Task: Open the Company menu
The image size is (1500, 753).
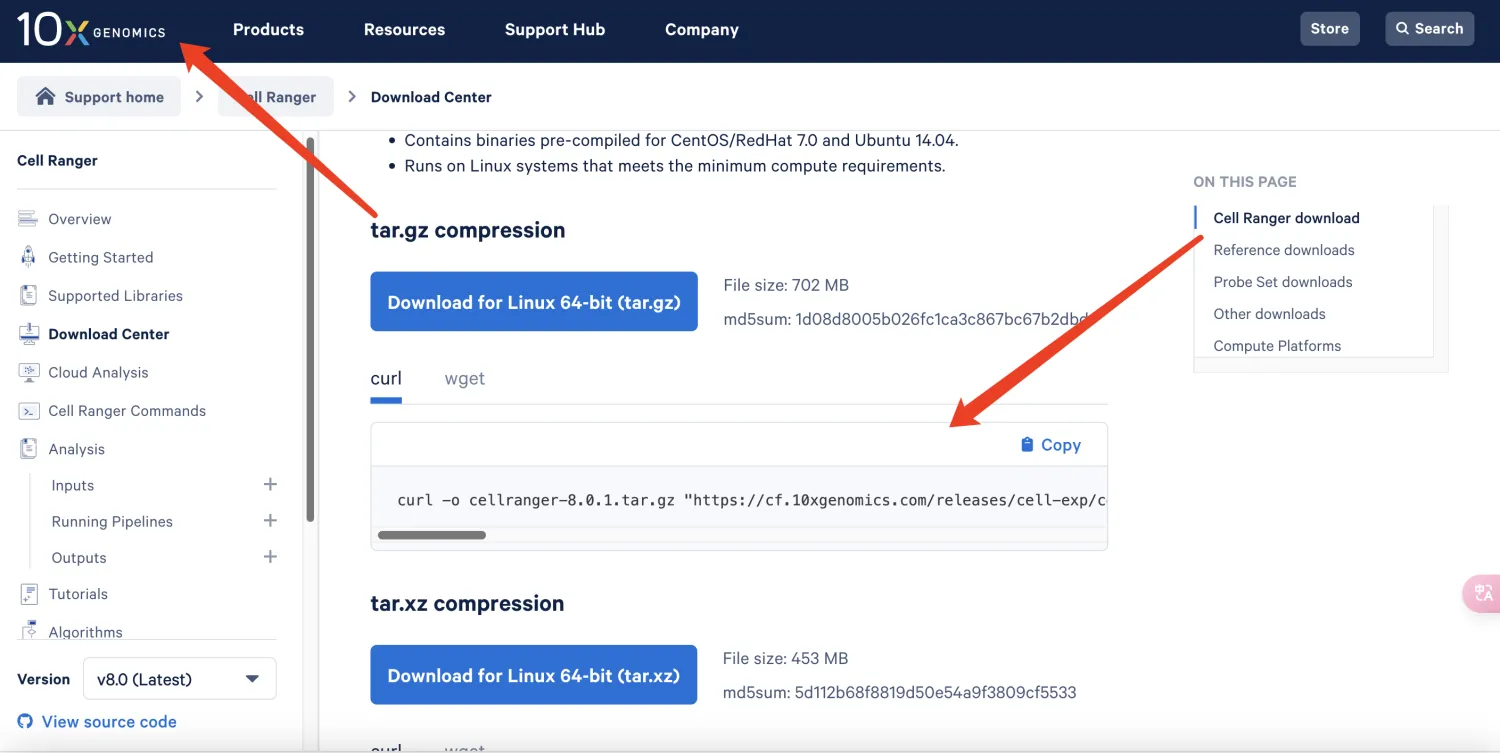Action: [x=702, y=29]
